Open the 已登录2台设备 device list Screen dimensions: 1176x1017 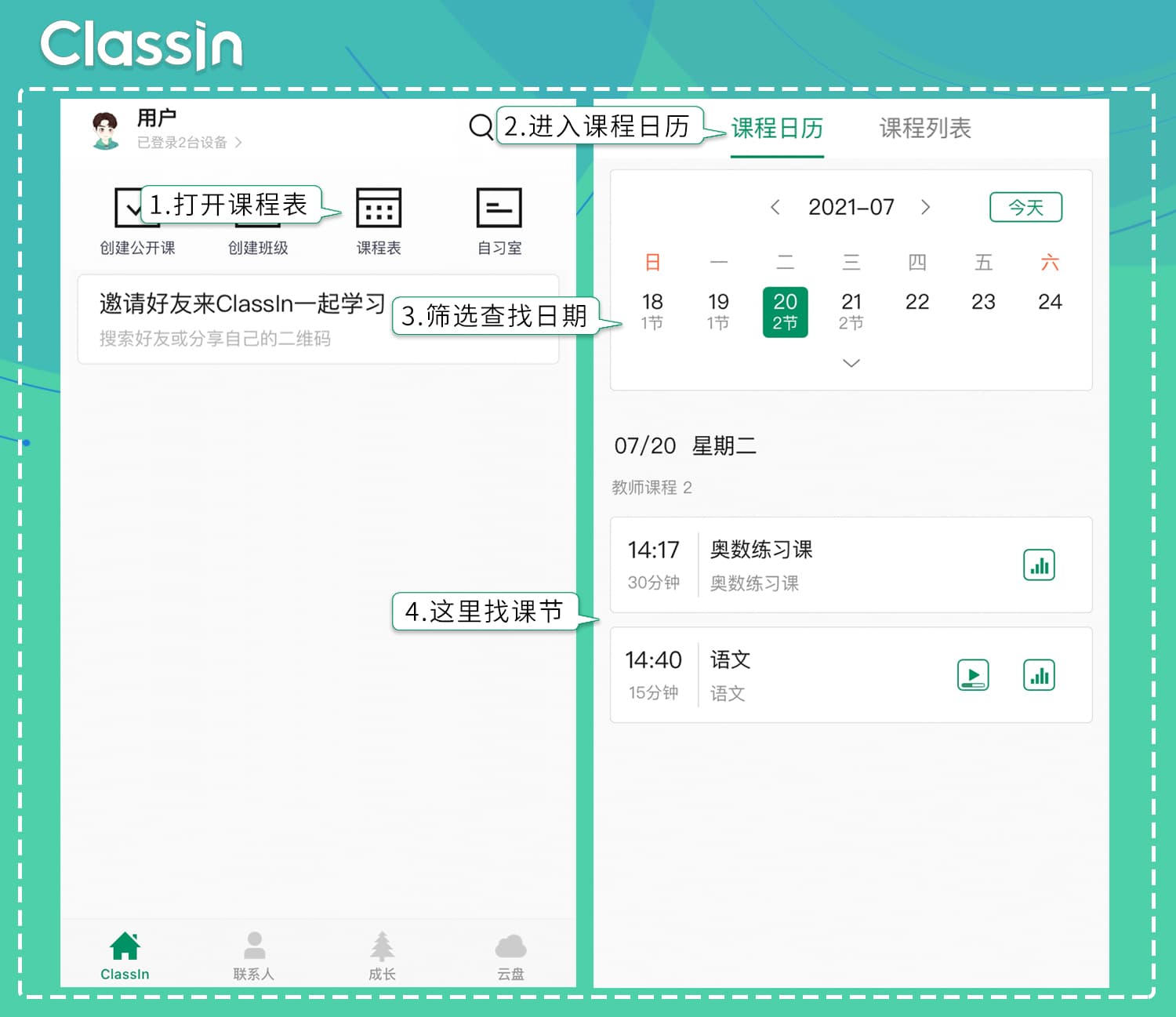coord(190,142)
